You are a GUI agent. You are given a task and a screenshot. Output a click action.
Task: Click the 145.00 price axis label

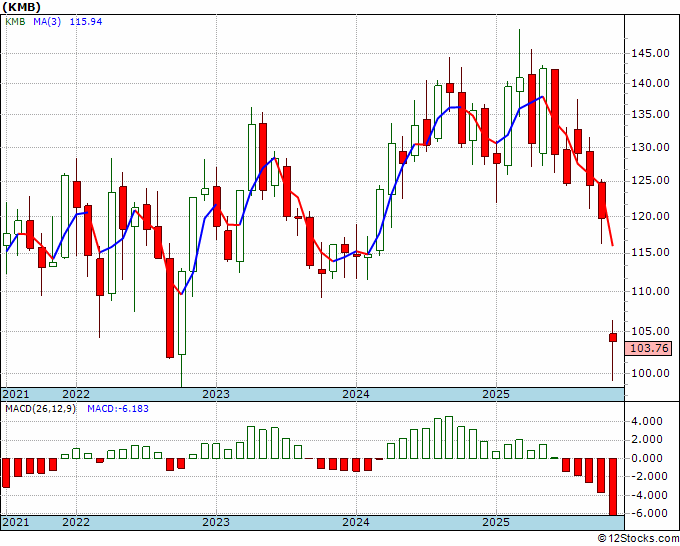tap(649, 53)
